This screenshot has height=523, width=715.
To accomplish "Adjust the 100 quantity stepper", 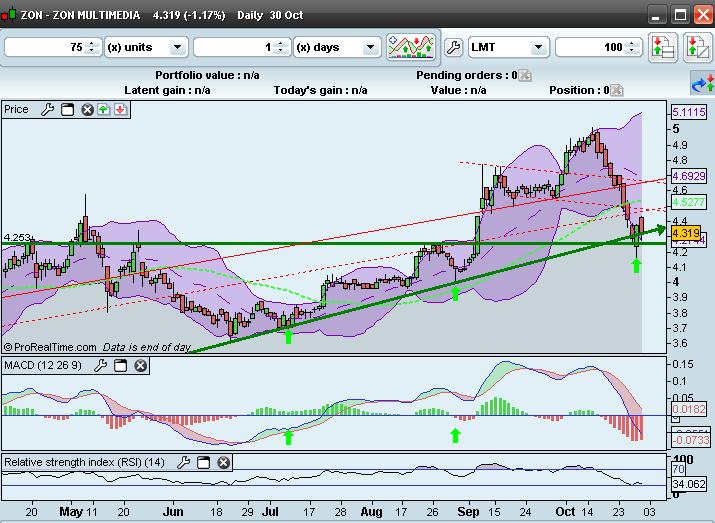I will 632,47.
